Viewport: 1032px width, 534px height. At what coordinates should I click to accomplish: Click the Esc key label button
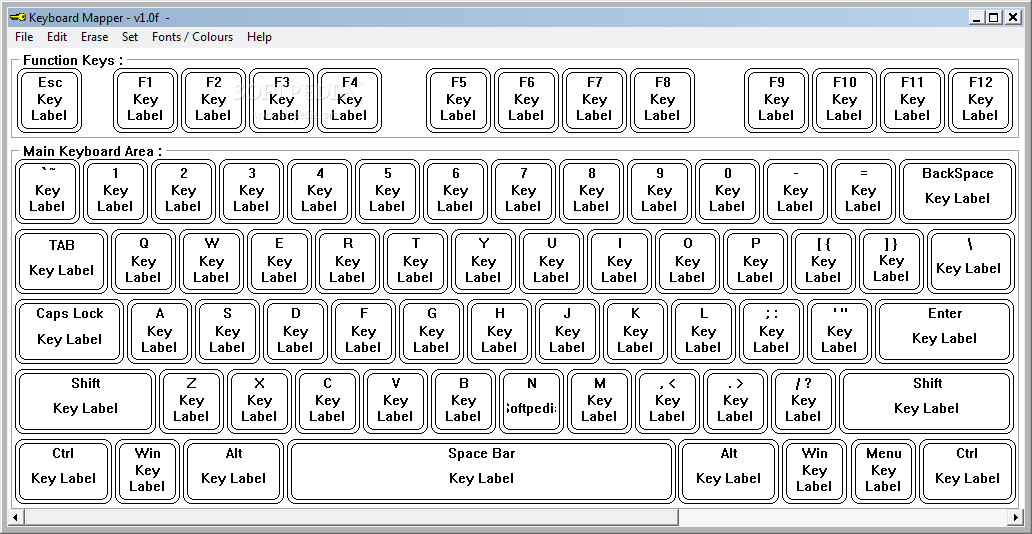[x=49, y=100]
